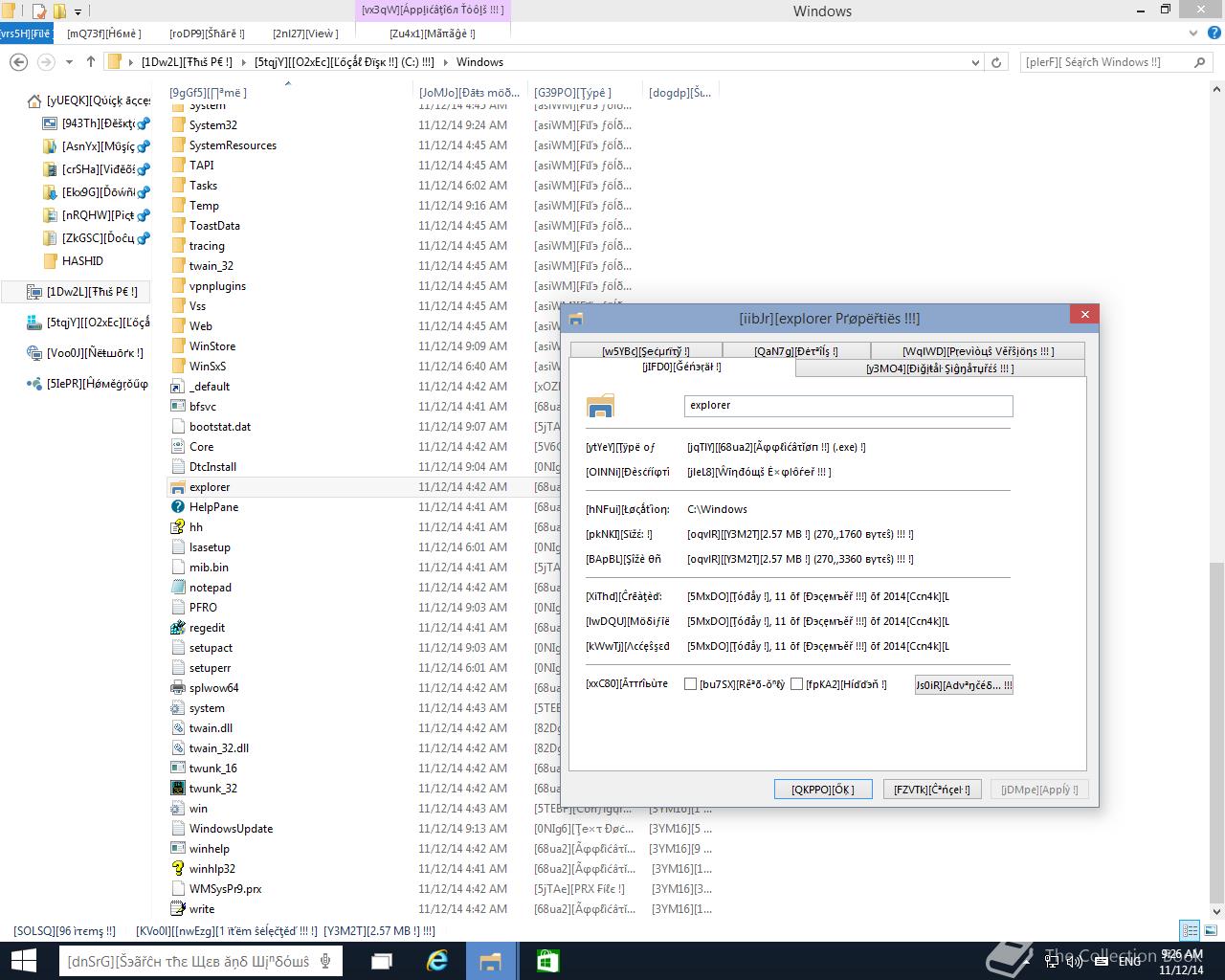This screenshot has width=1225, height=980.
Task: Click the Local Disk (C:) breadcrumb segment
Action: coord(345,62)
